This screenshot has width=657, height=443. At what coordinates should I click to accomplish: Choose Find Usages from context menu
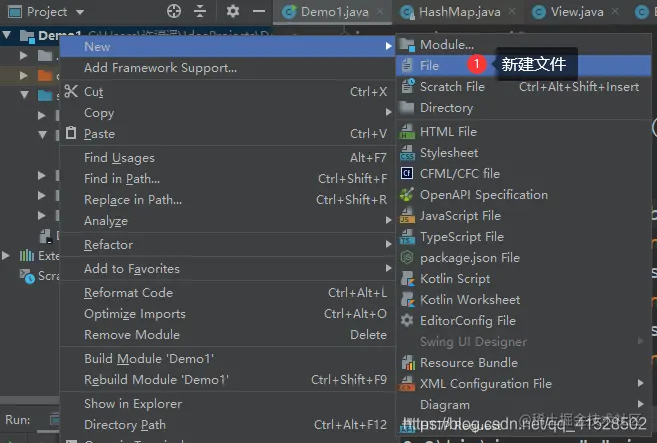(228, 158)
